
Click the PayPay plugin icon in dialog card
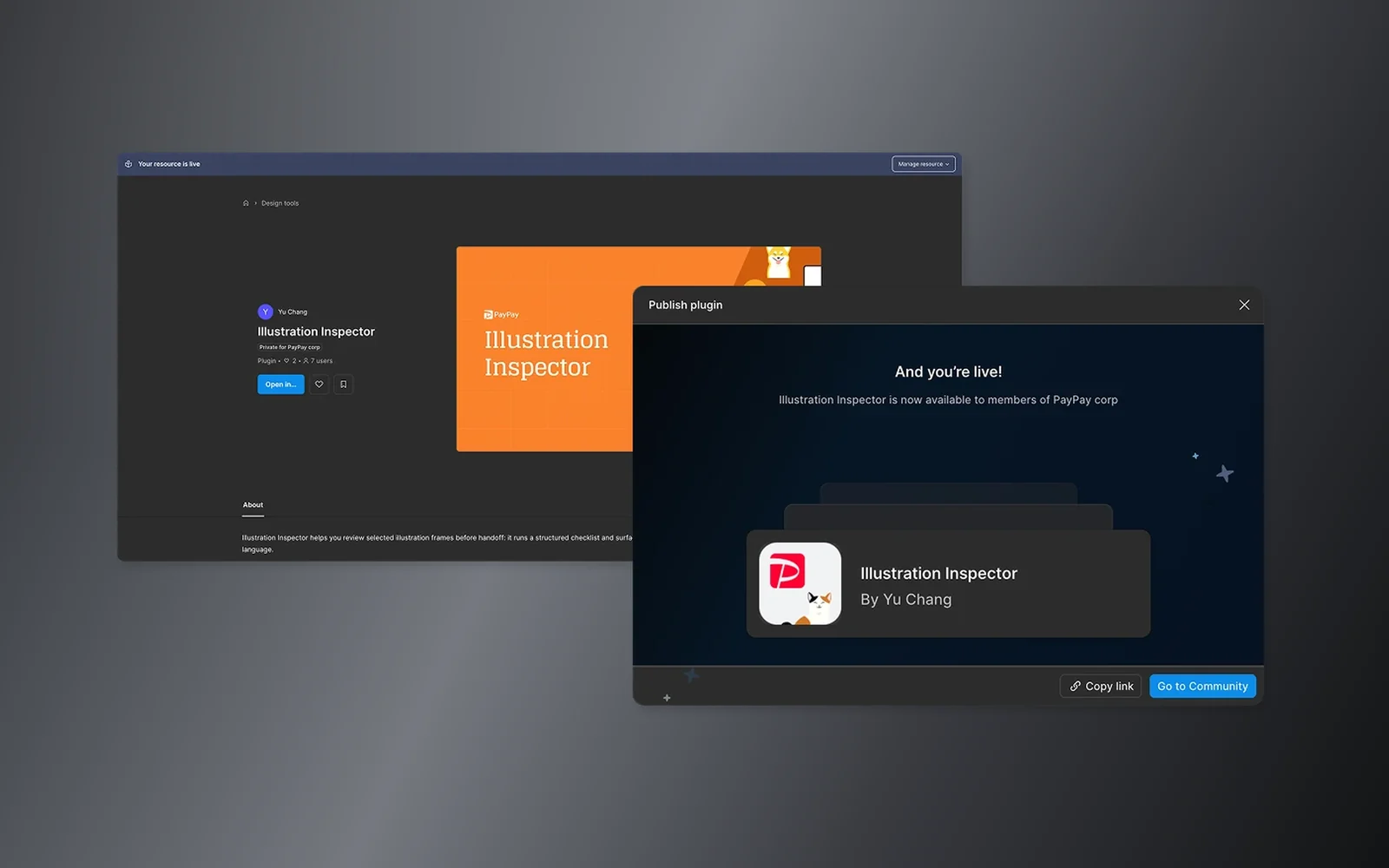coord(800,583)
